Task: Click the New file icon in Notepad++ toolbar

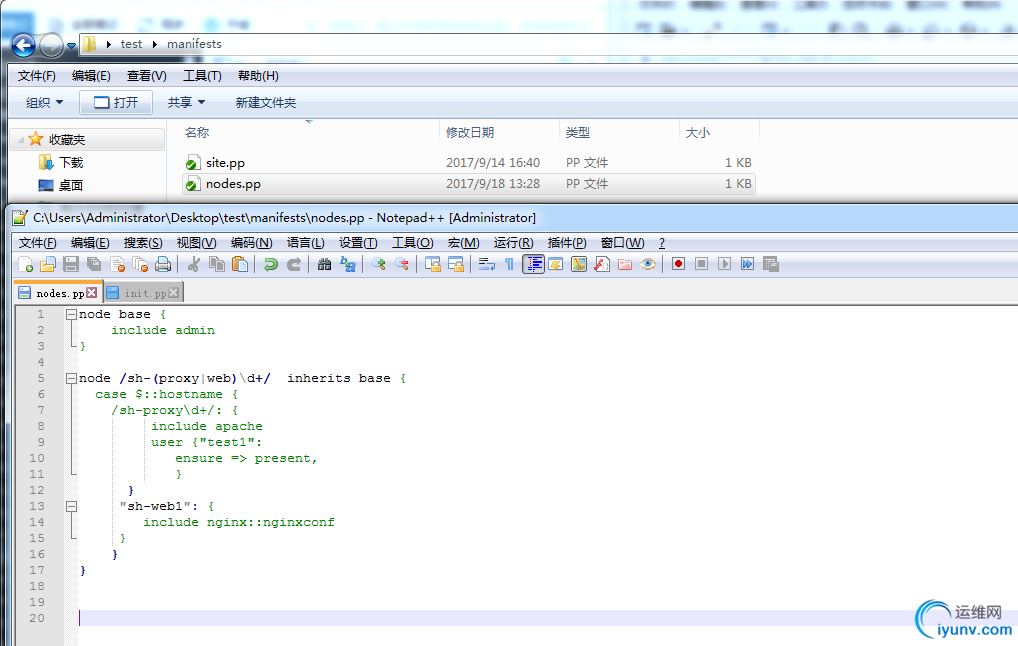Action: pyautogui.click(x=26, y=264)
